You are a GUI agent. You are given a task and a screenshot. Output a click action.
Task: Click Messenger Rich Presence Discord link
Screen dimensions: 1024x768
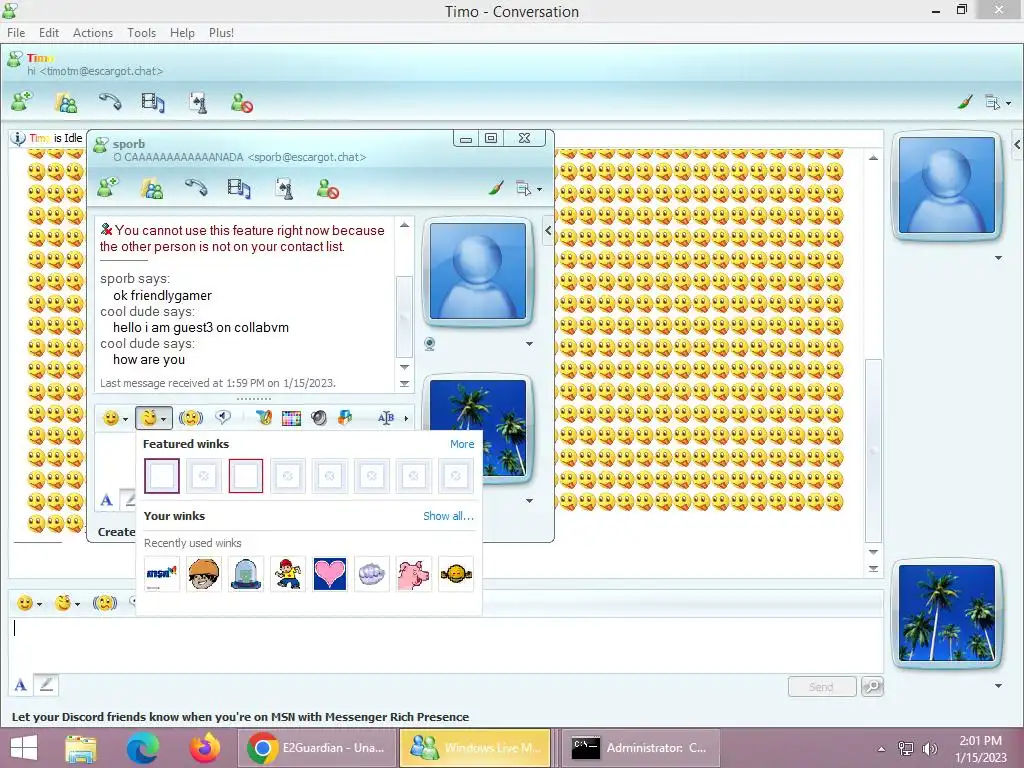(x=240, y=717)
